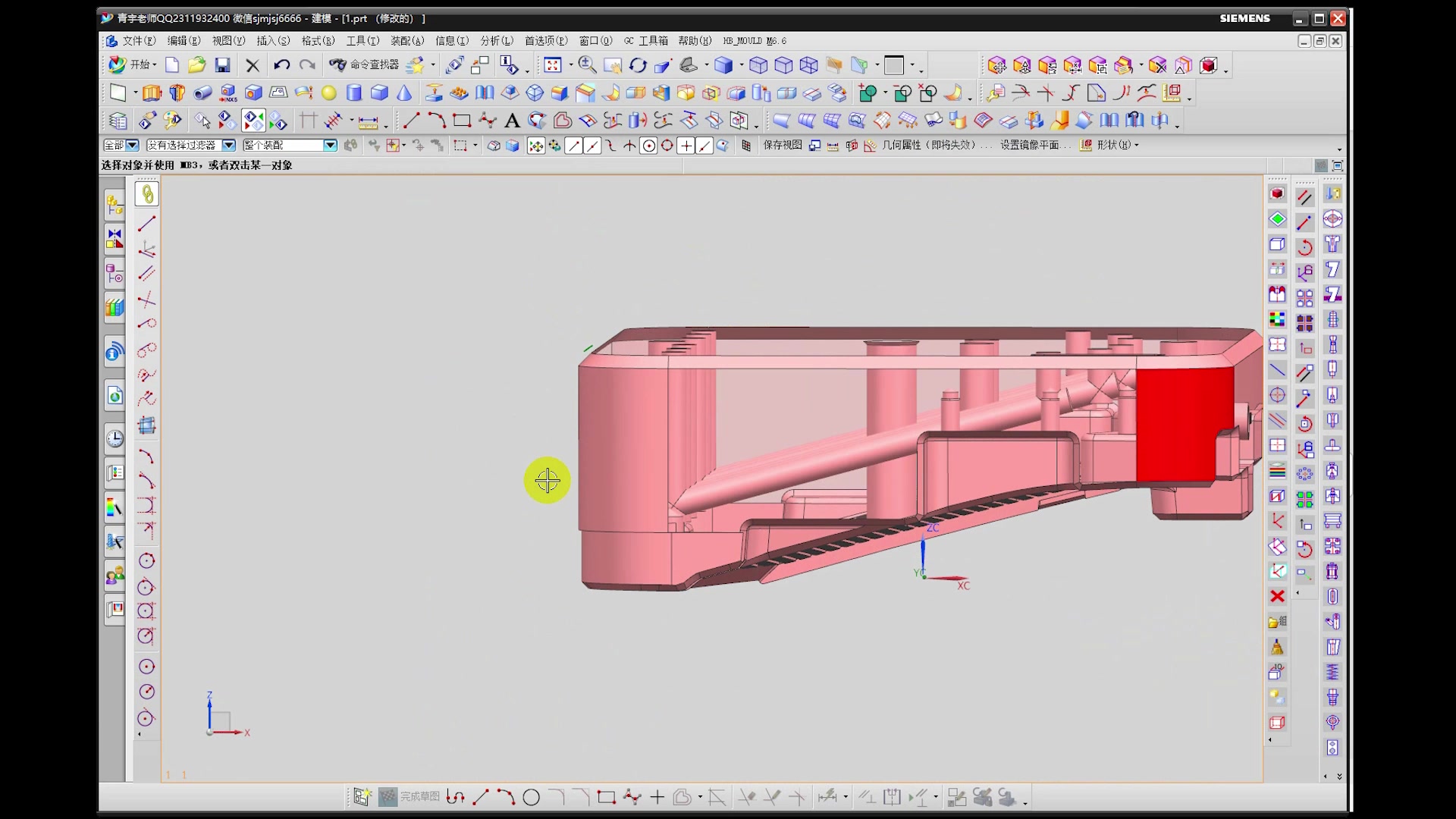The image size is (1456, 819).
Task: Click the Save floppy disk icon
Action: (x=222, y=65)
